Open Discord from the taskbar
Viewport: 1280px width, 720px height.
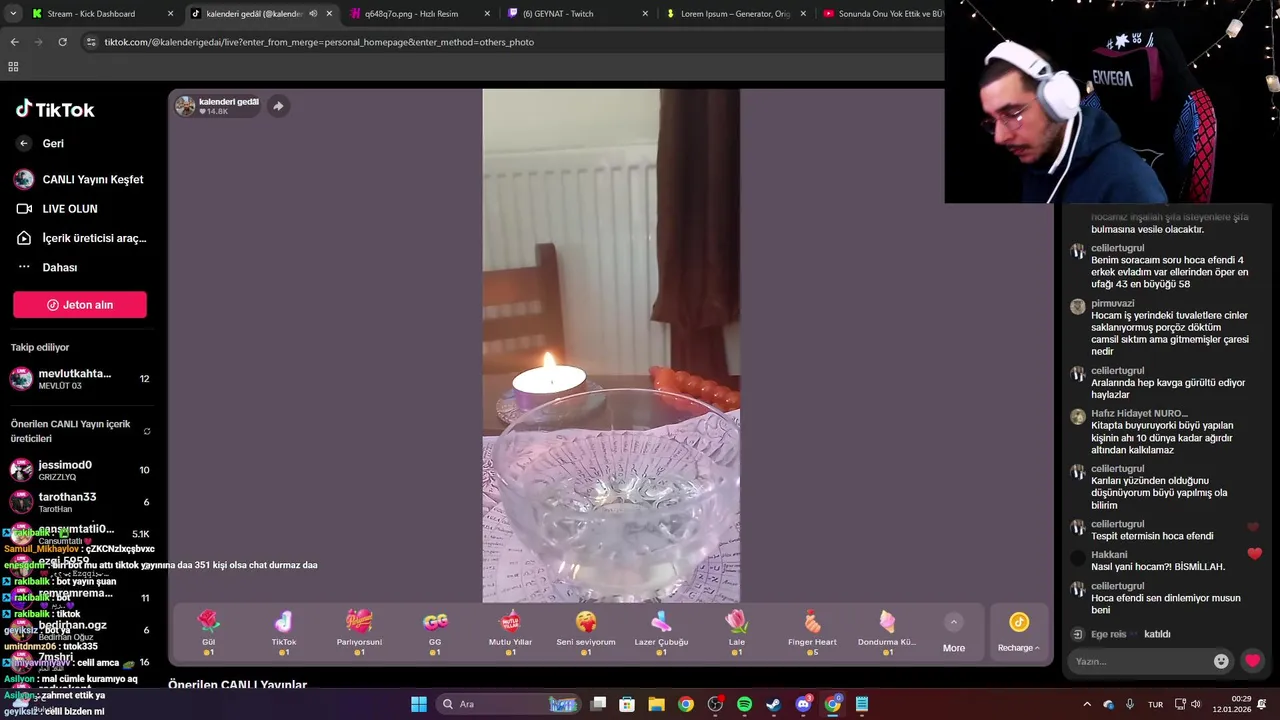coord(803,704)
